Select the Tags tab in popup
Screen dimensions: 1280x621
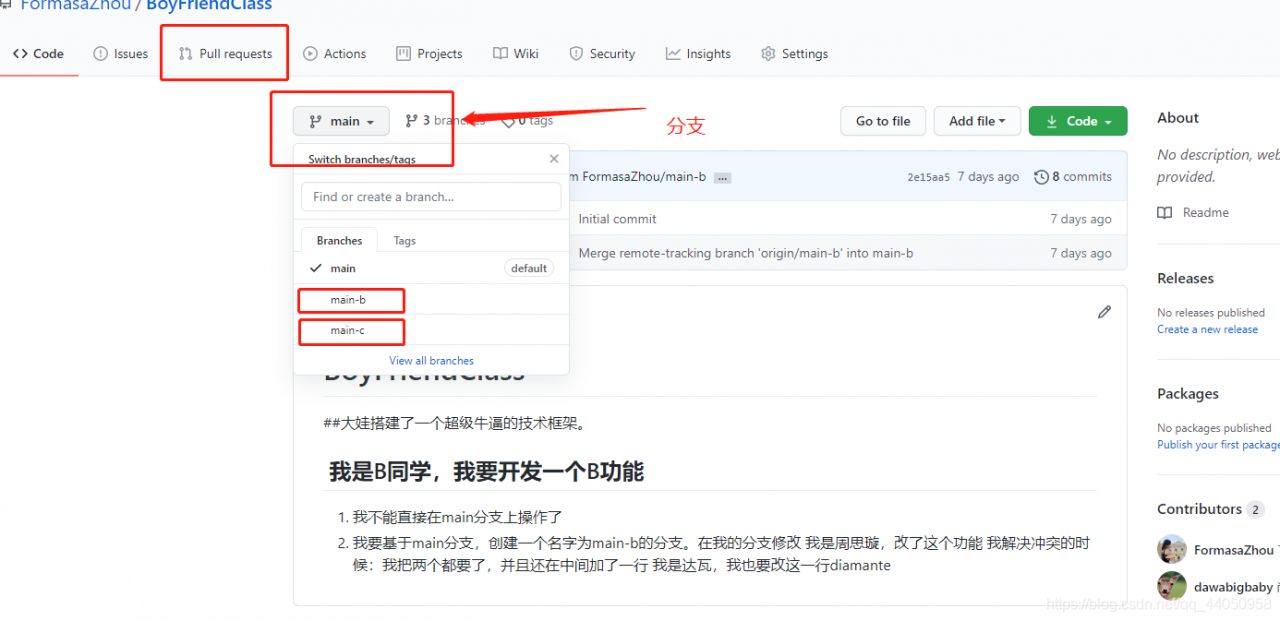click(405, 240)
